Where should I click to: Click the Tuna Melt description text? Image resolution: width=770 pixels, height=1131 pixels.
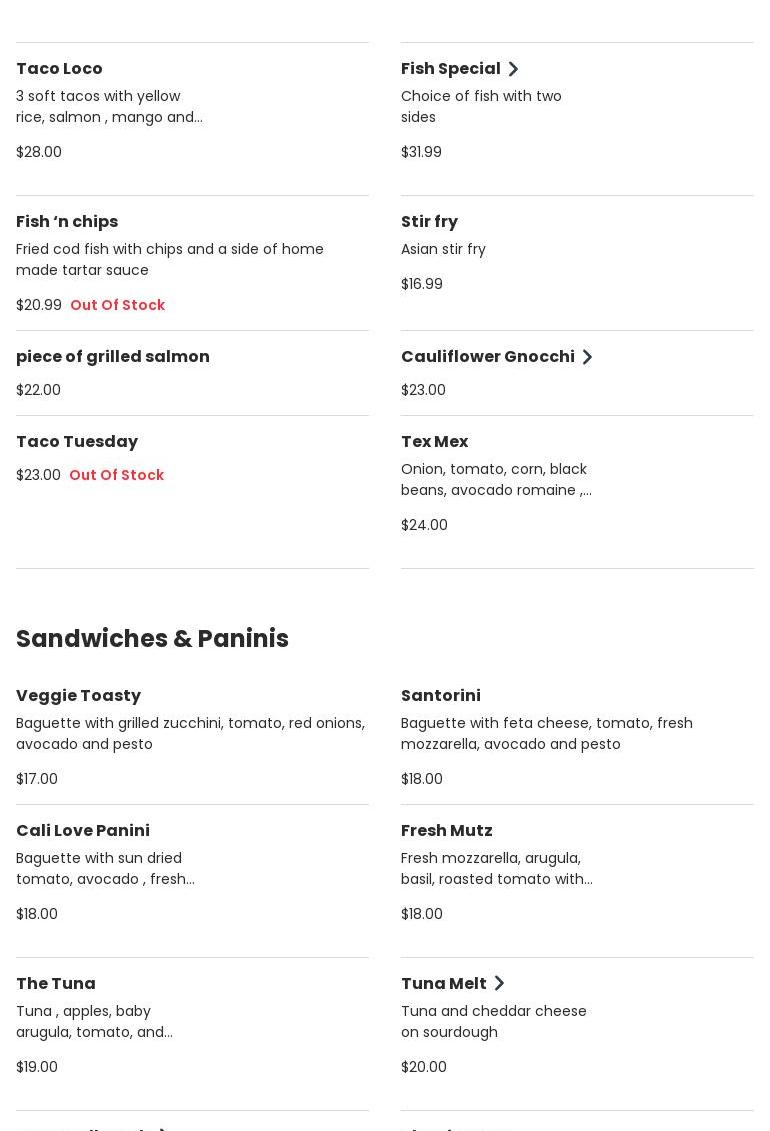pos(493,1021)
